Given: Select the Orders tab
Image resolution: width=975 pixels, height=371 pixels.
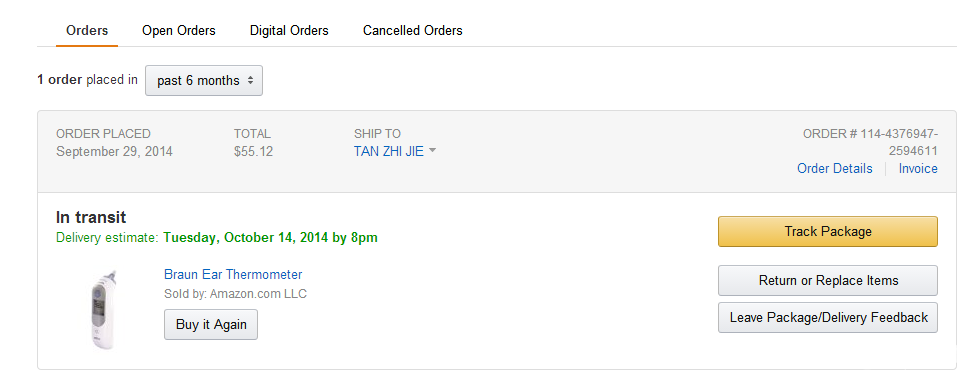Looking at the screenshot, I should 87,30.
